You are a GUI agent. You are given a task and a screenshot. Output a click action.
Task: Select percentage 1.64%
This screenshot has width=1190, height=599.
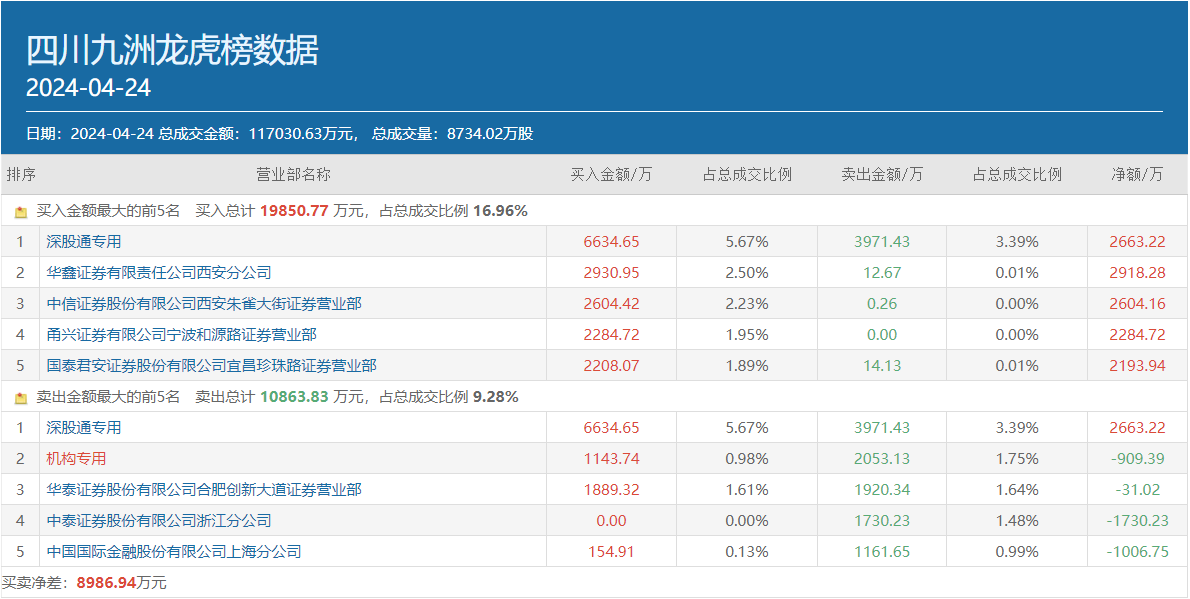click(1017, 490)
